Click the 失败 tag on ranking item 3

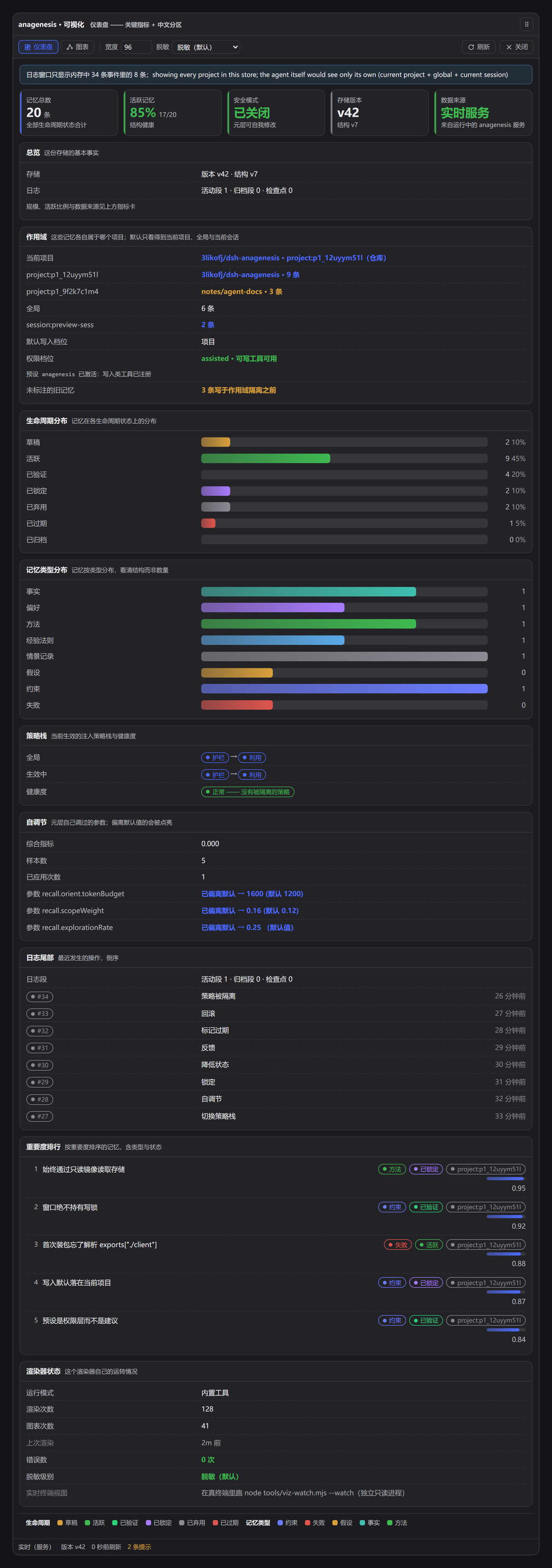coord(398,1245)
